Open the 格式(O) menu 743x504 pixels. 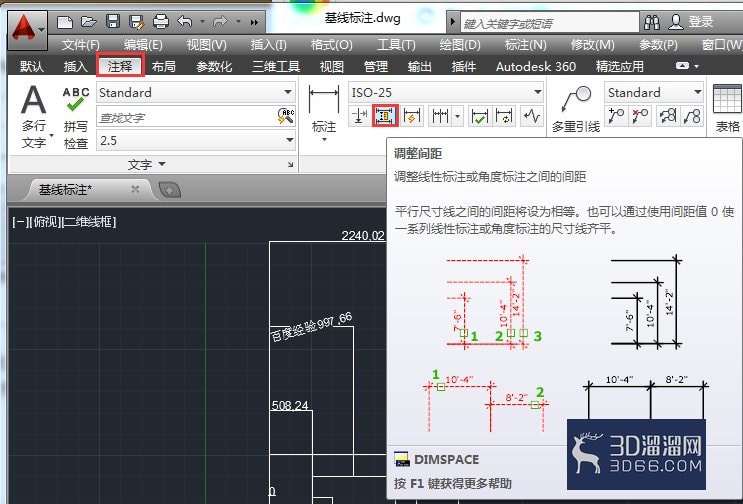coord(331,45)
